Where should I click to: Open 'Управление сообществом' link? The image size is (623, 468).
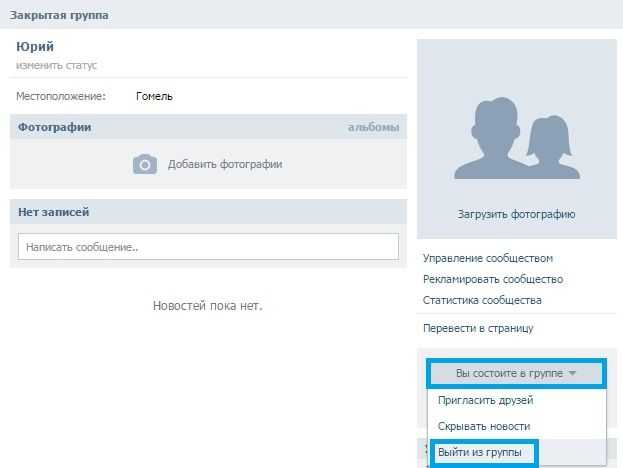click(x=488, y=258)
